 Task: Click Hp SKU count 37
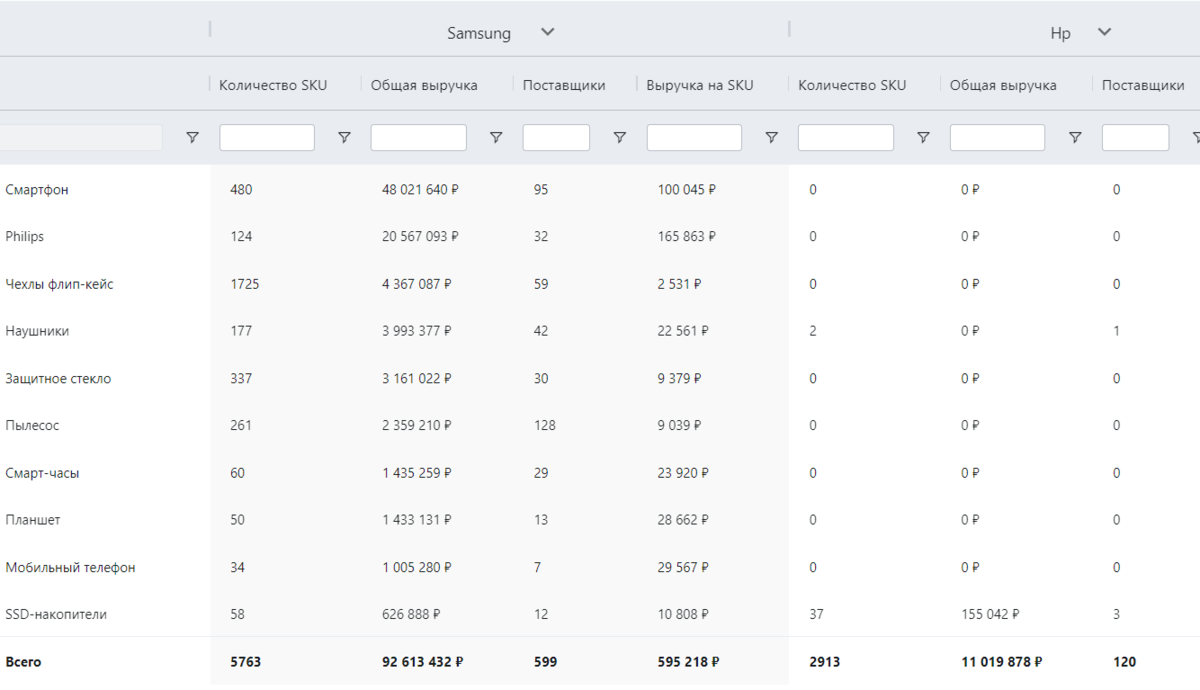(x=816, y=614)
